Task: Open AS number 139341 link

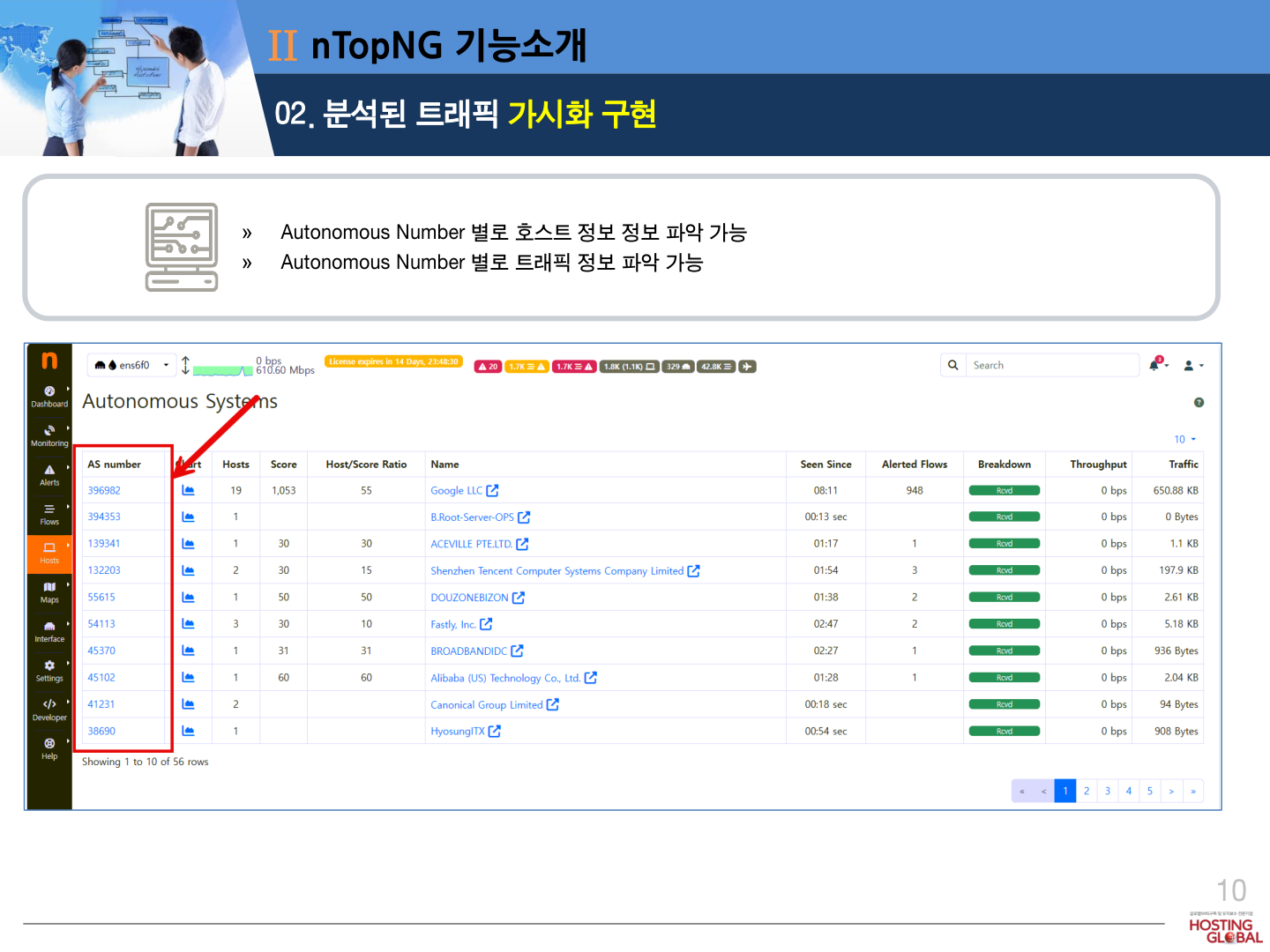Action: pos(104,544)
